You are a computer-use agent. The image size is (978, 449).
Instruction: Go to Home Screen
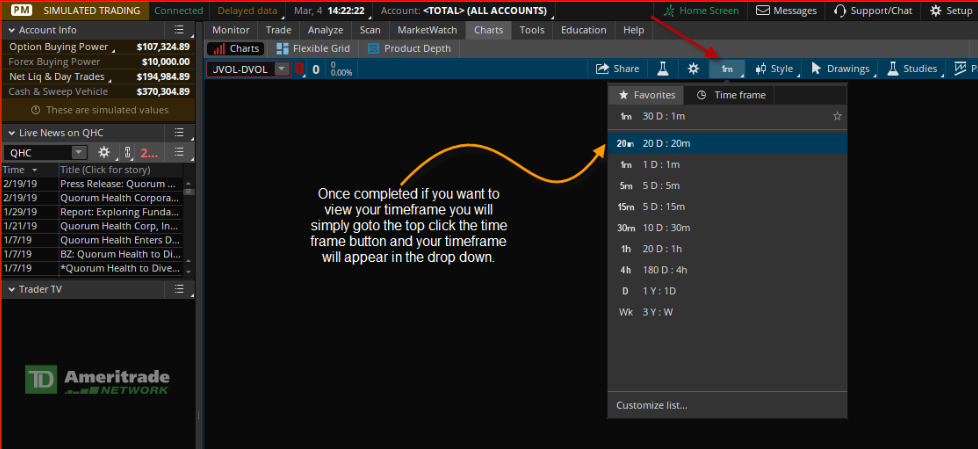[x=701, y=11]
